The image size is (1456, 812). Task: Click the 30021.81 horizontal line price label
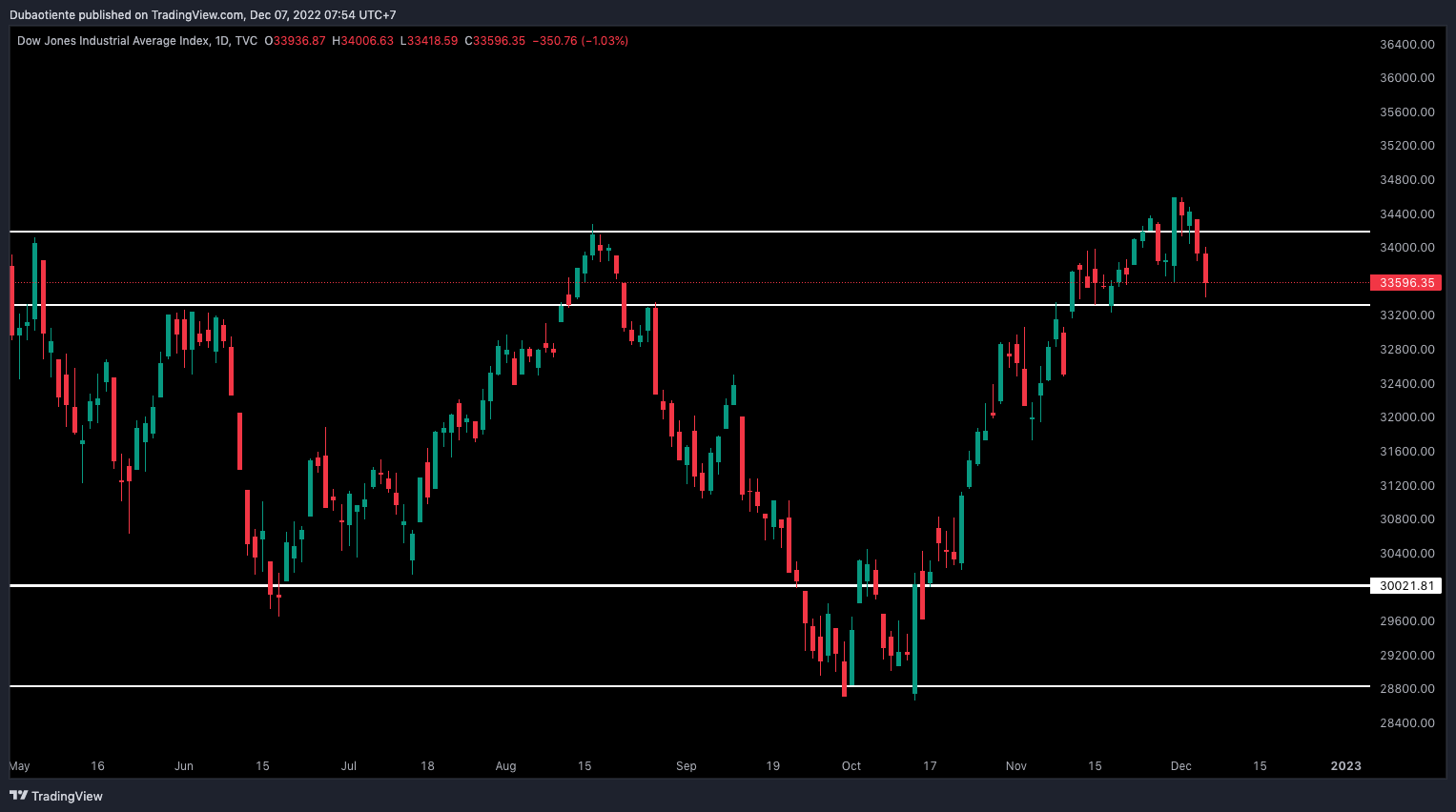(x=1406, y=585)
